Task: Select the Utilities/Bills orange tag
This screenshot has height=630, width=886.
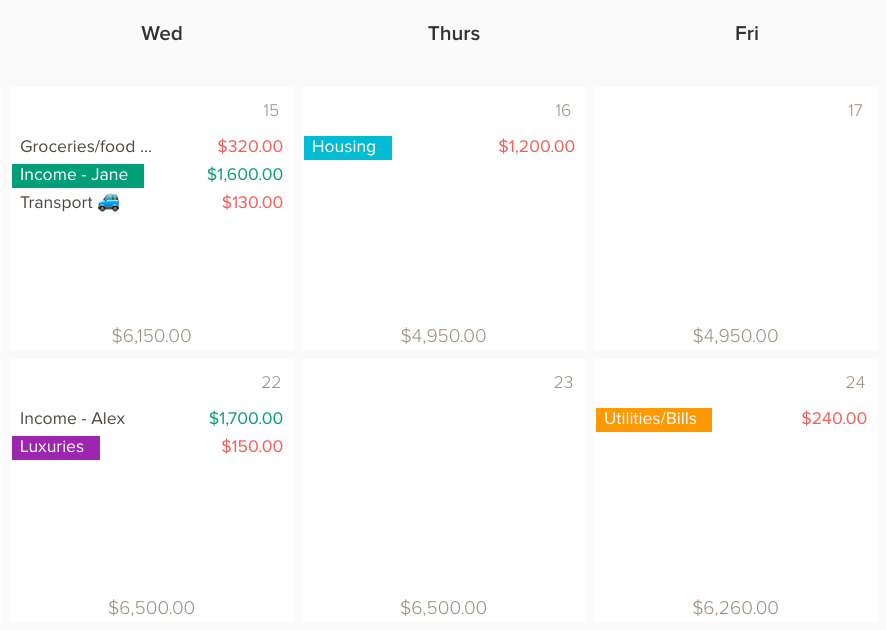Action: [x=654, y=420]
